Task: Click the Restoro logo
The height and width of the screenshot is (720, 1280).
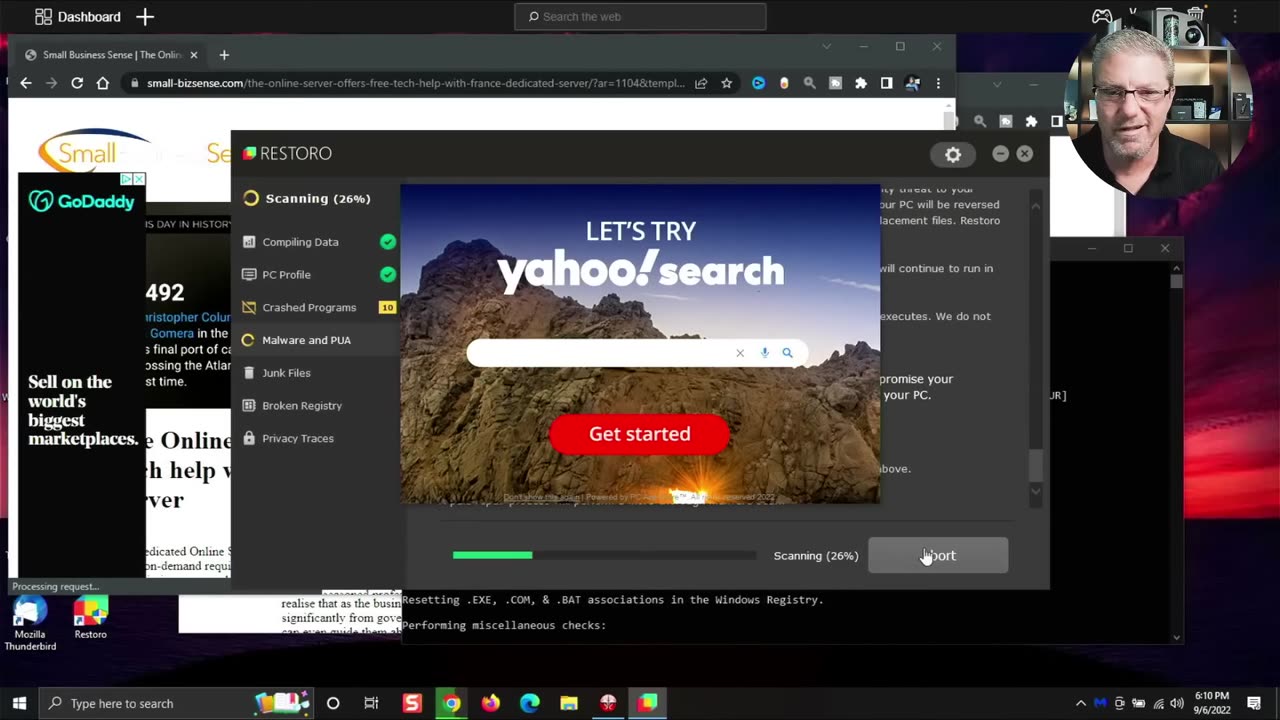Action: click(x=287, y=153)
